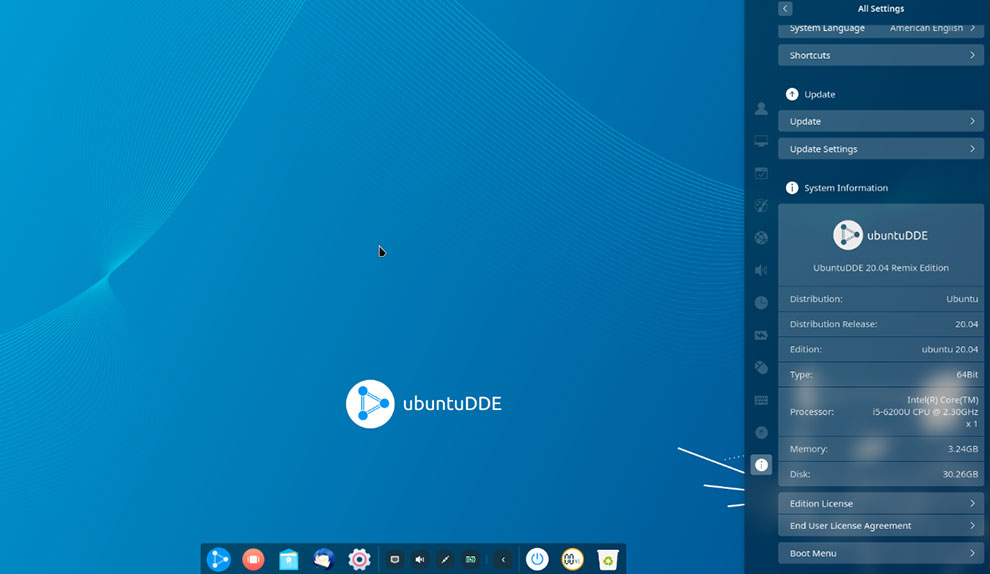Select the 'Disk: 30.26GB' row
990x574 pixels.
click(881, 474)
